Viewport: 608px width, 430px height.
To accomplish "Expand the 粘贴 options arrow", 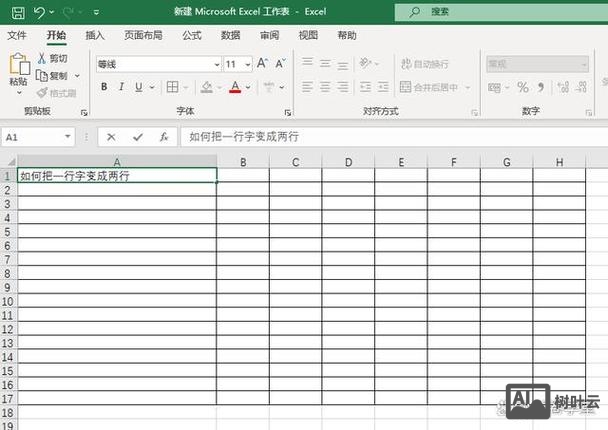I will tap(19, 93).
